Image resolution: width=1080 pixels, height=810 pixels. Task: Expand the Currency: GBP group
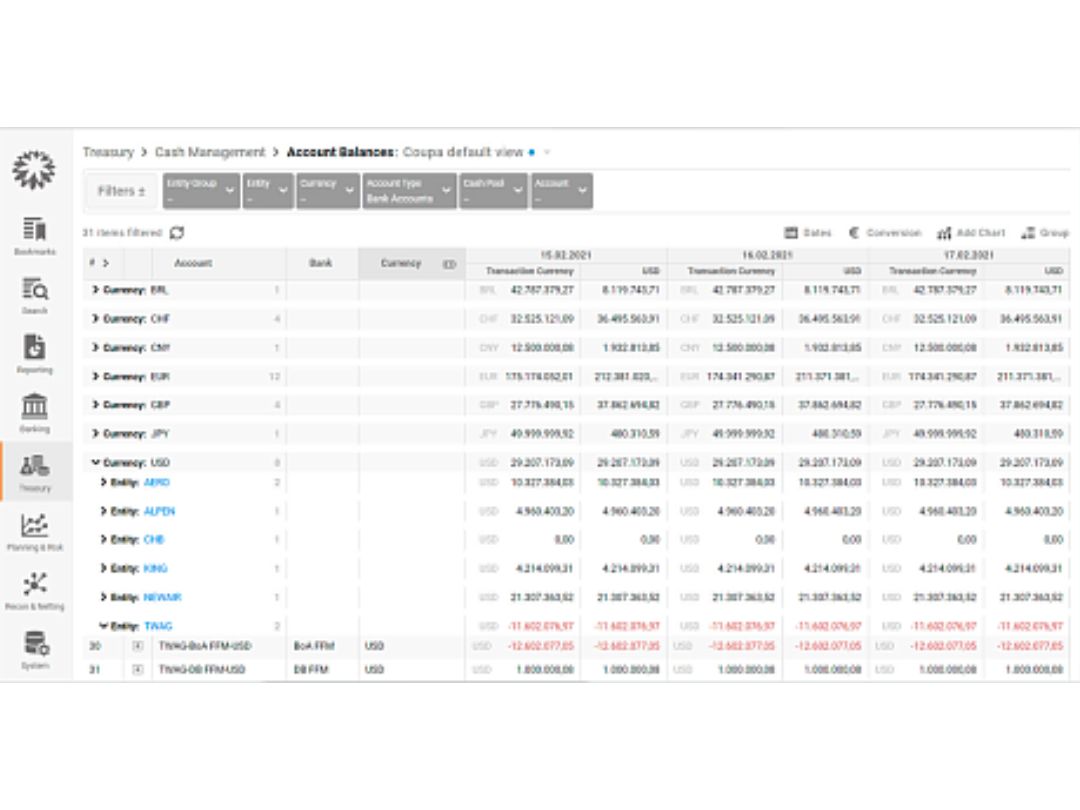click(96, 405)
